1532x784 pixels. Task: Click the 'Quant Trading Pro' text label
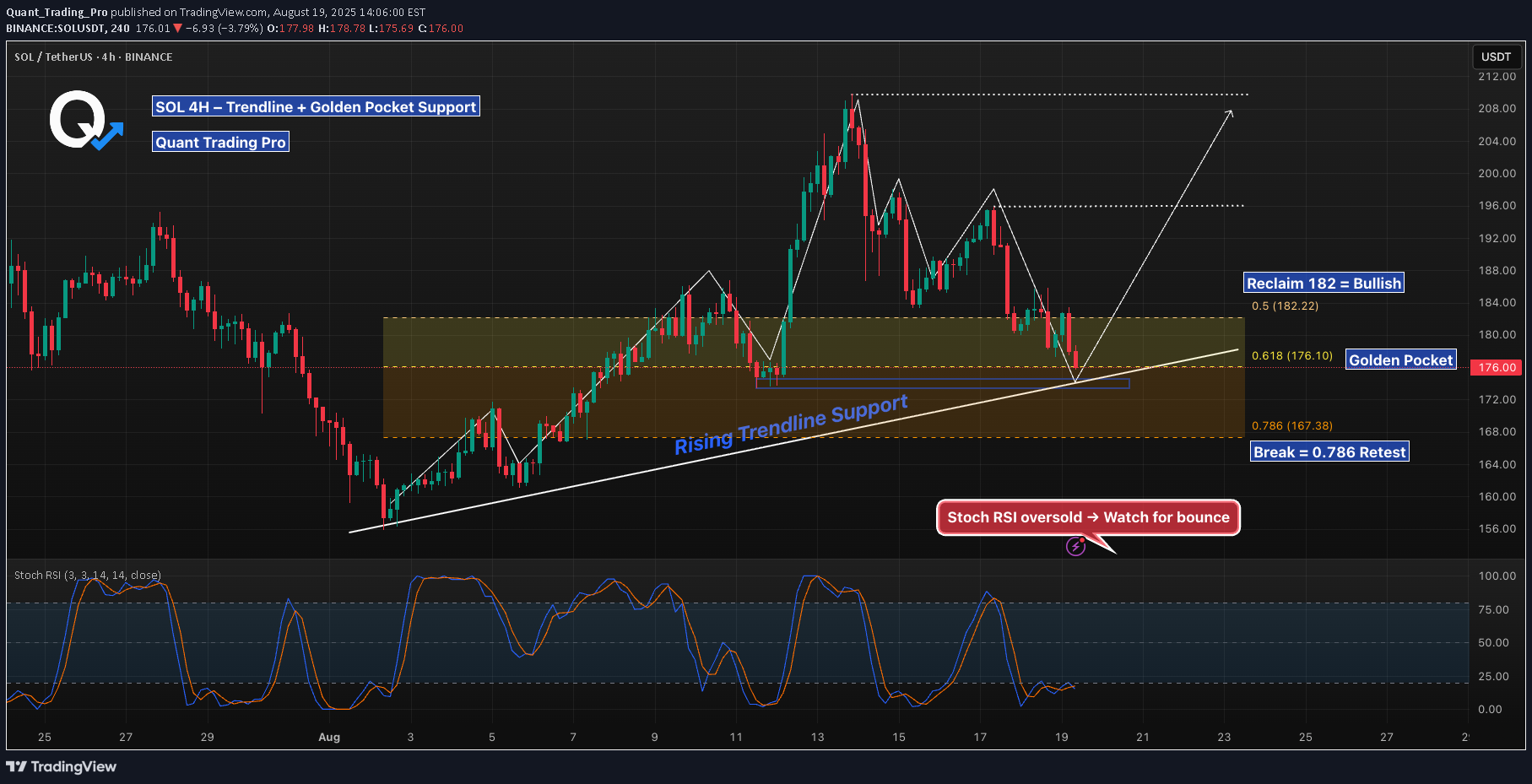pyautogui.click(x=220, y=142)
